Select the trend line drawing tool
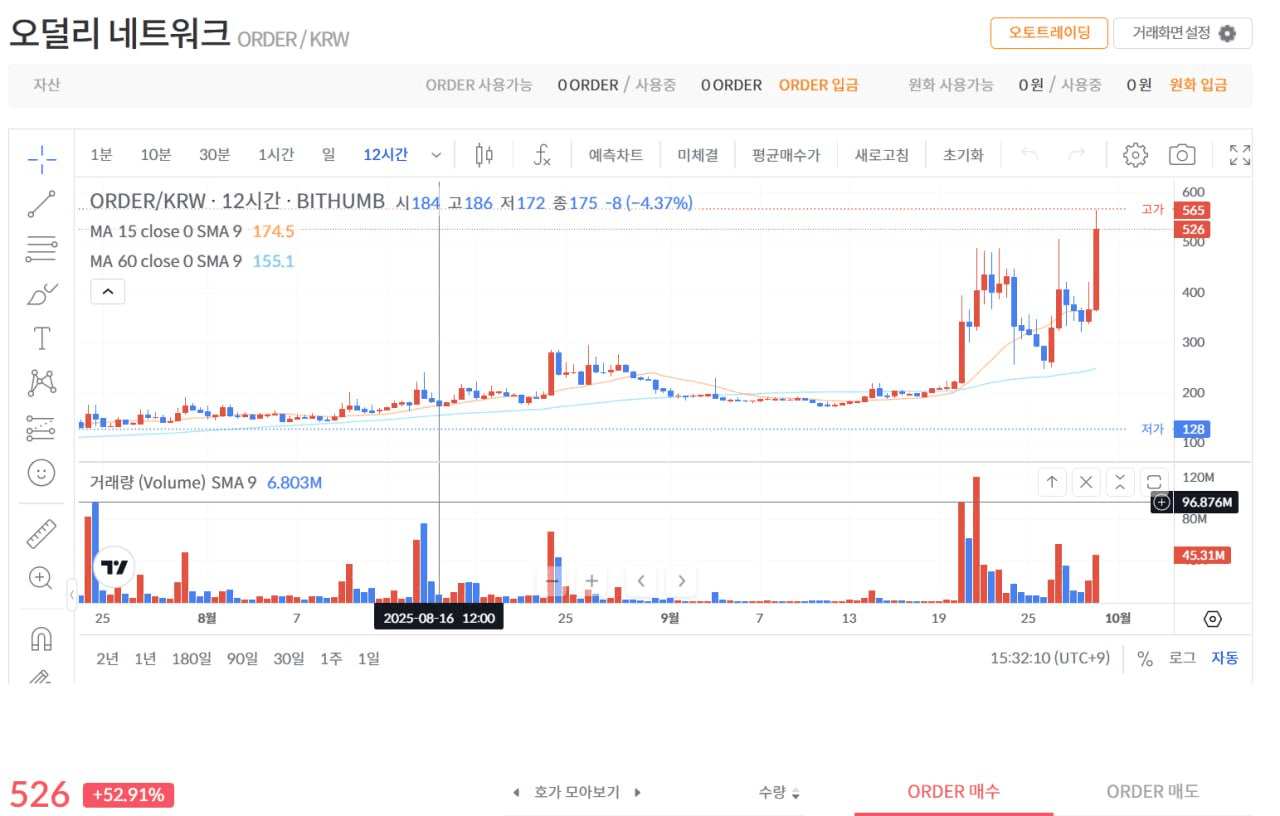 (41, 203)
